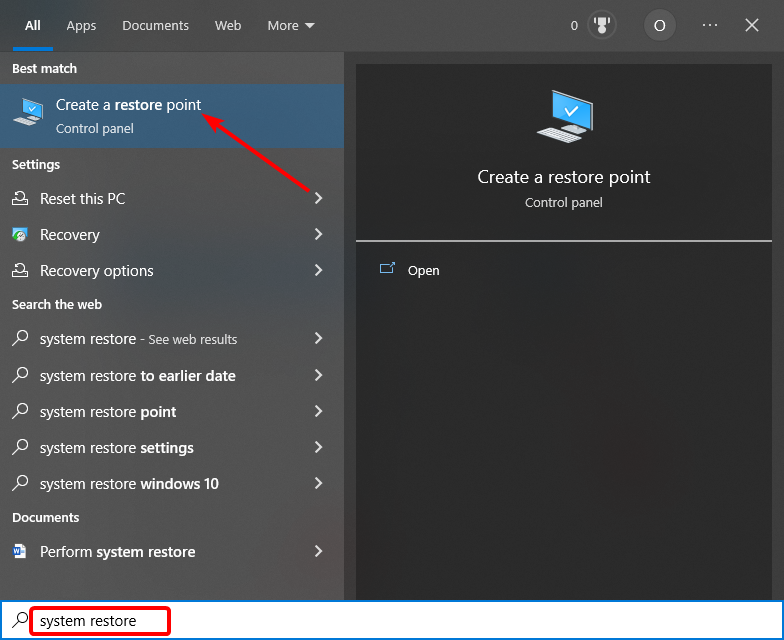
Task: Click the Recovery control panel icon
Action: [20, 234]
